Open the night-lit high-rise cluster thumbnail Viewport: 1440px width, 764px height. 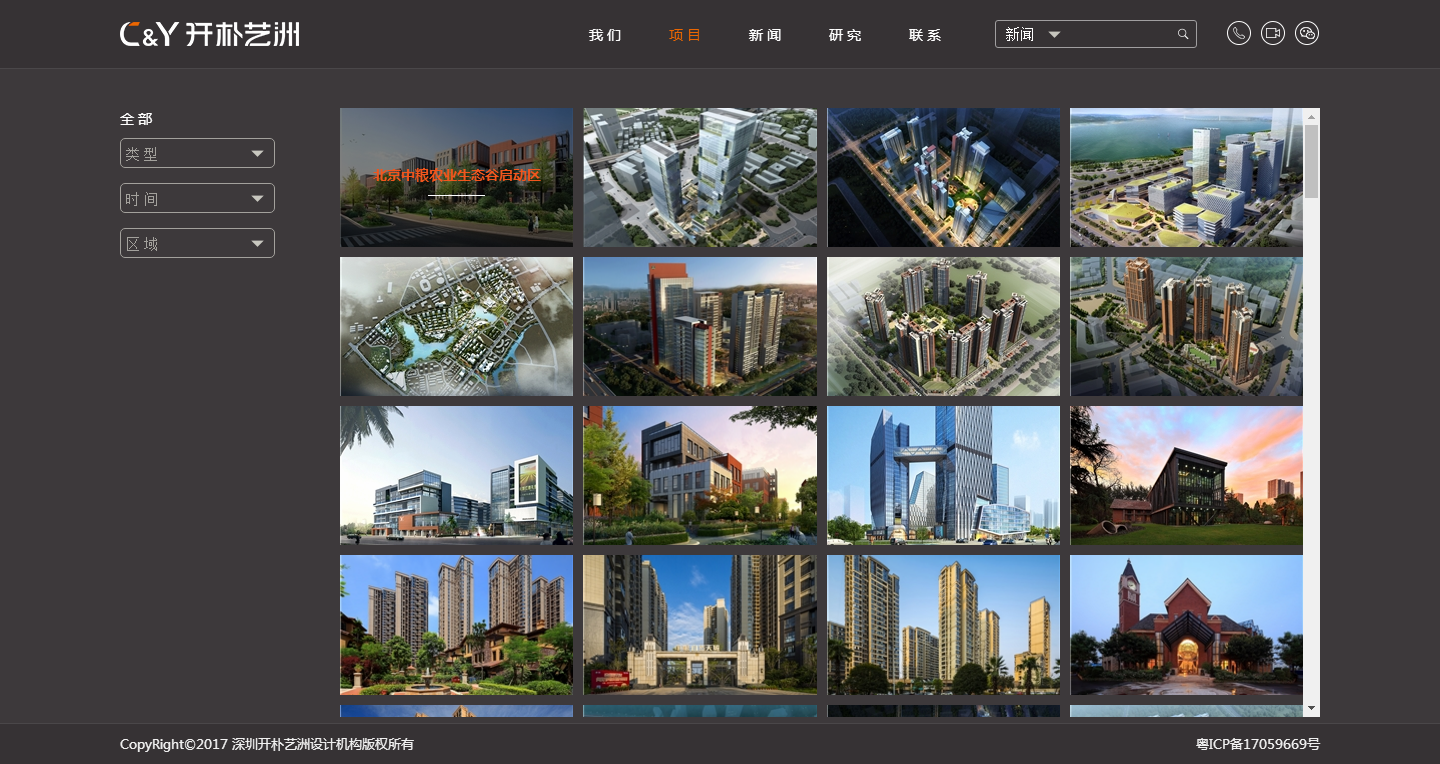click(943, 177)
